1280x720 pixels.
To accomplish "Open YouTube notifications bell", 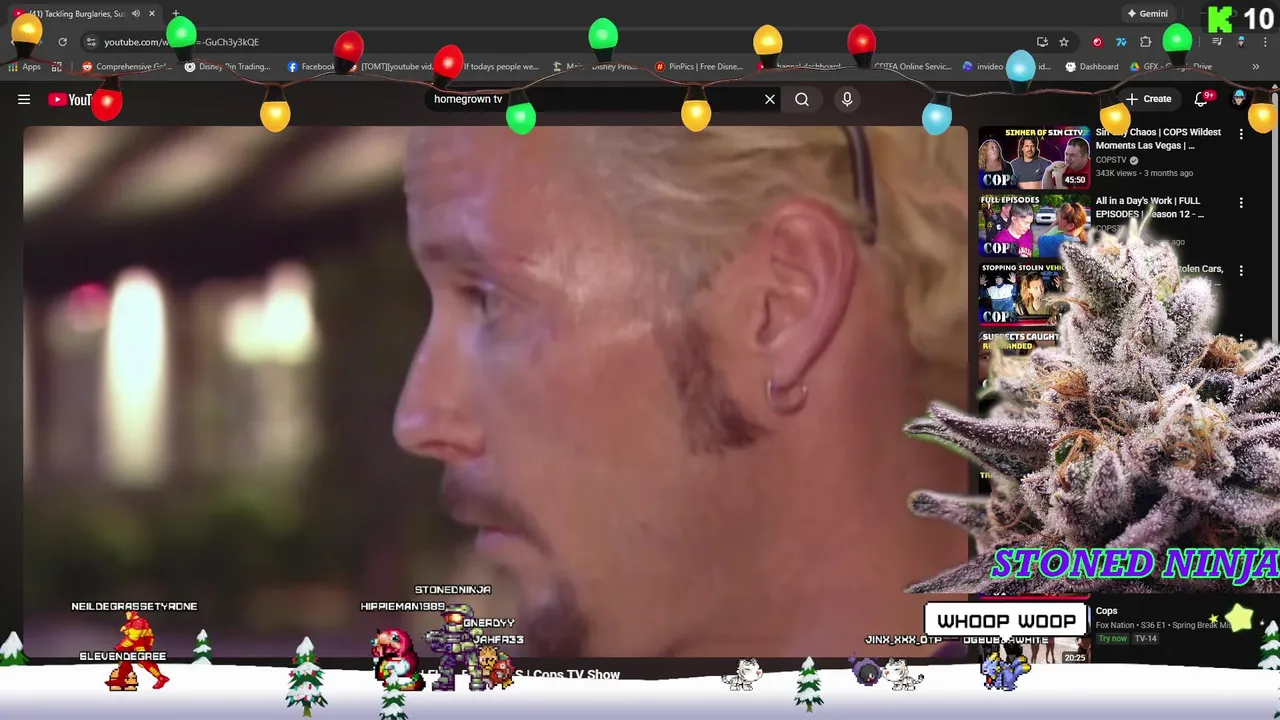I will (1203, 98).
